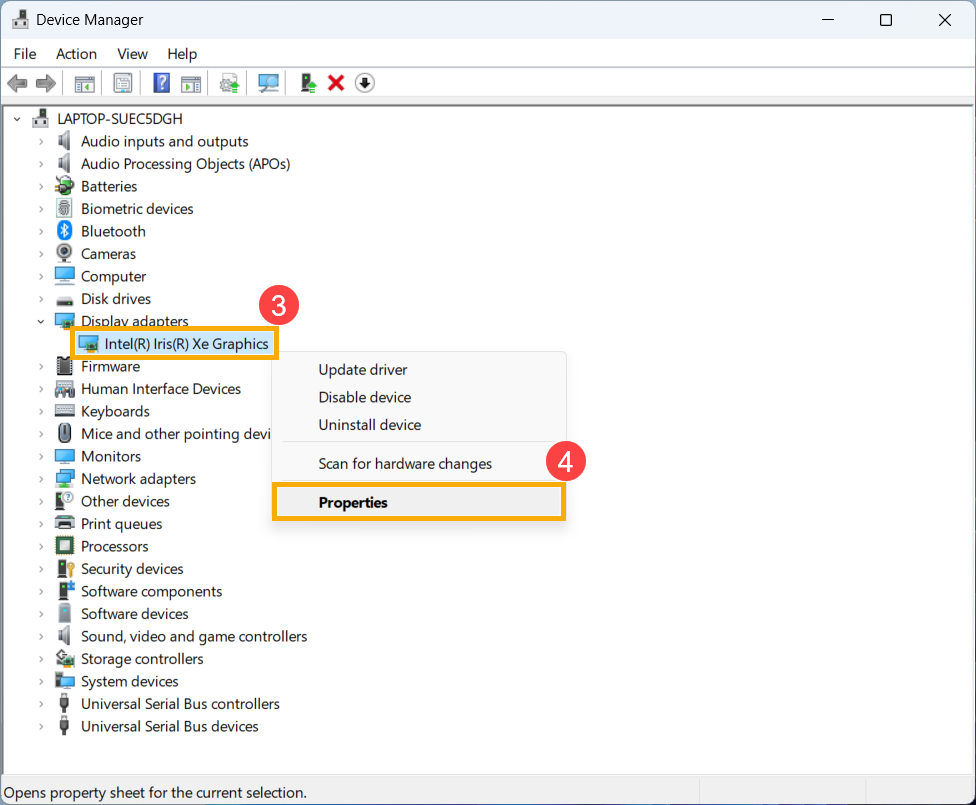Expand Audio inputs and outputs chevron

tap(41, 141)
